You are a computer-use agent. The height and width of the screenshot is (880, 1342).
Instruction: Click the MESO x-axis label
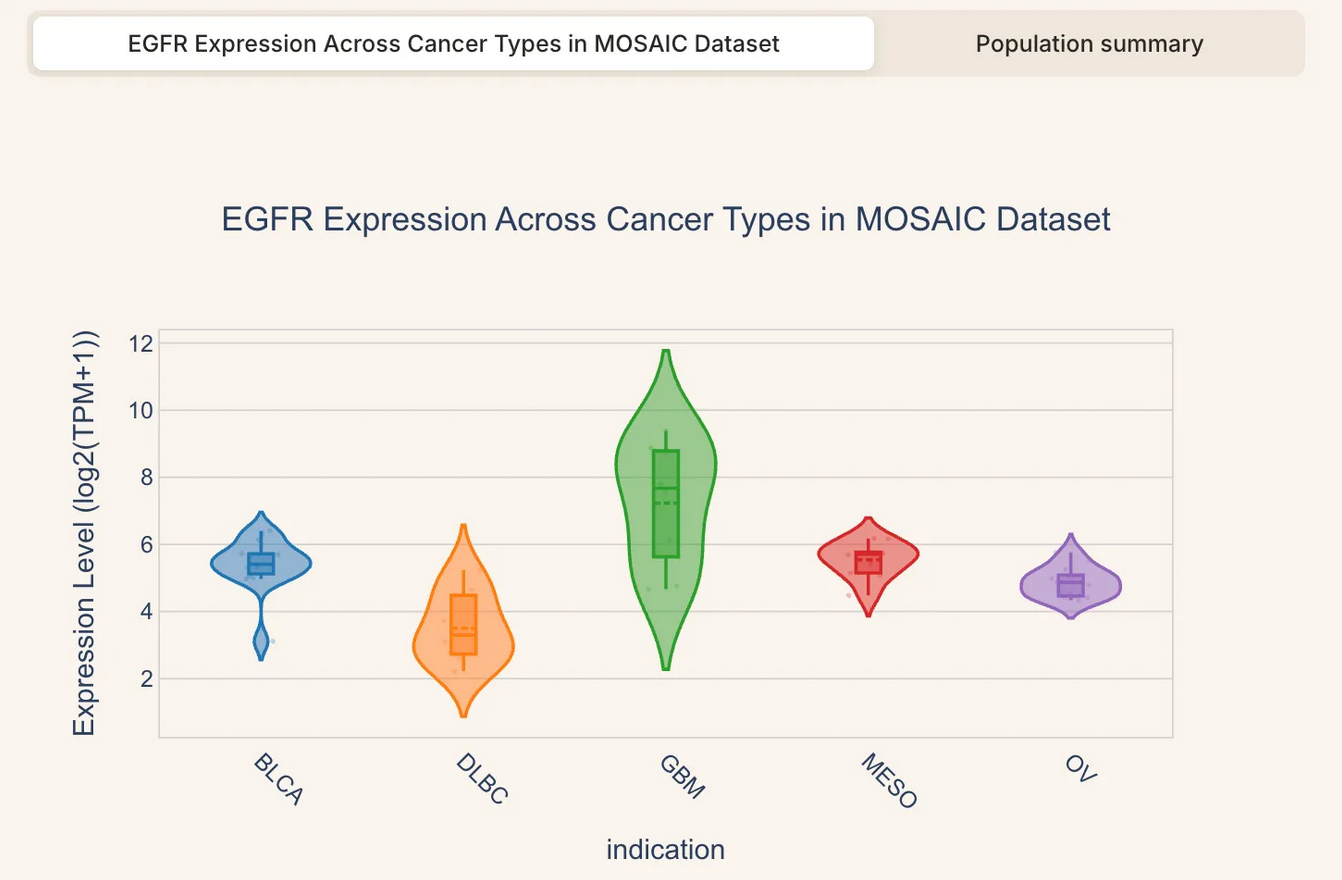pos(888,782)
